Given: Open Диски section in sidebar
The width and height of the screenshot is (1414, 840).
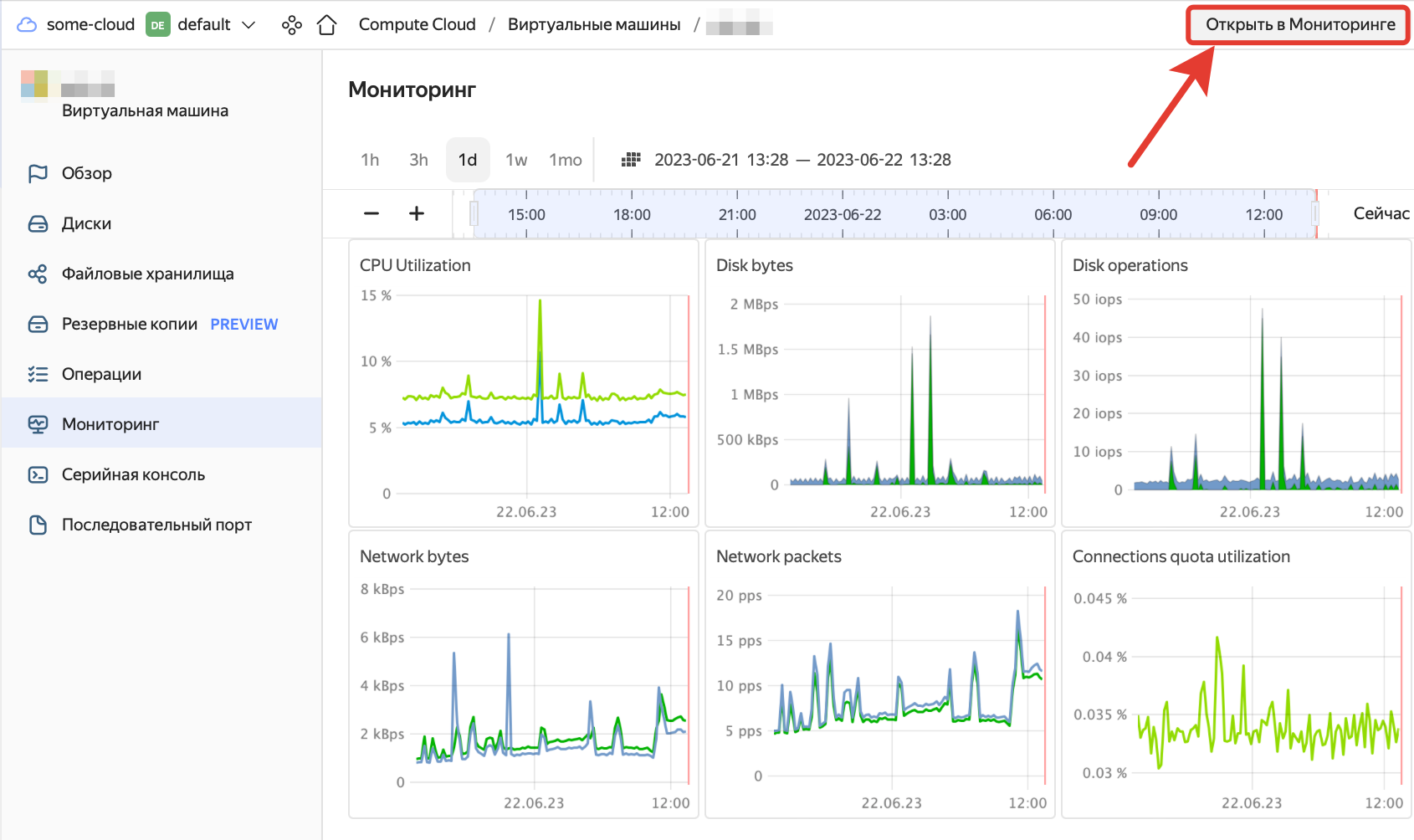Looking at the screenshot, I should (x=86, y=223).
